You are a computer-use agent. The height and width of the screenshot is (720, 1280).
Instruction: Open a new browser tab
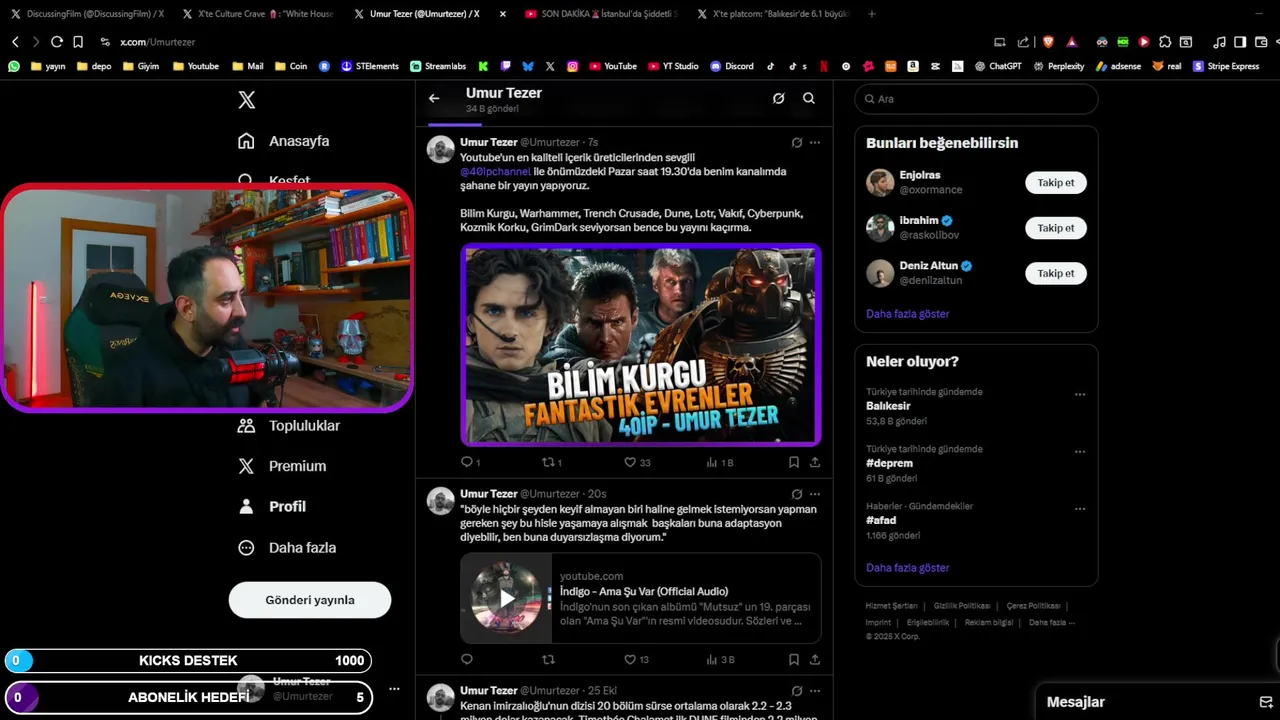872,14
